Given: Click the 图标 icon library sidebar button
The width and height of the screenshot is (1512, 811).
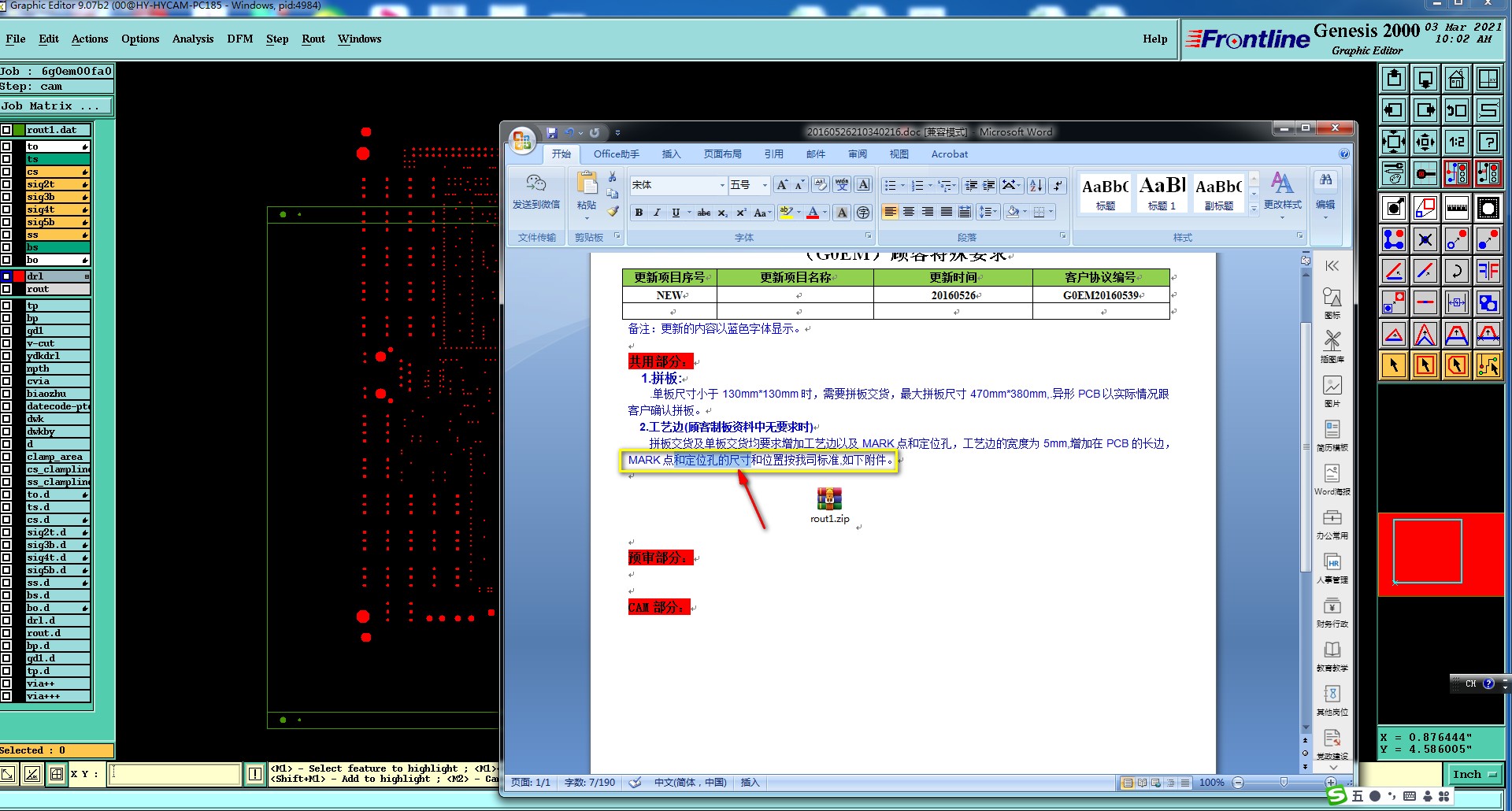Looking at the screenshot, I should click(1332, 302).
